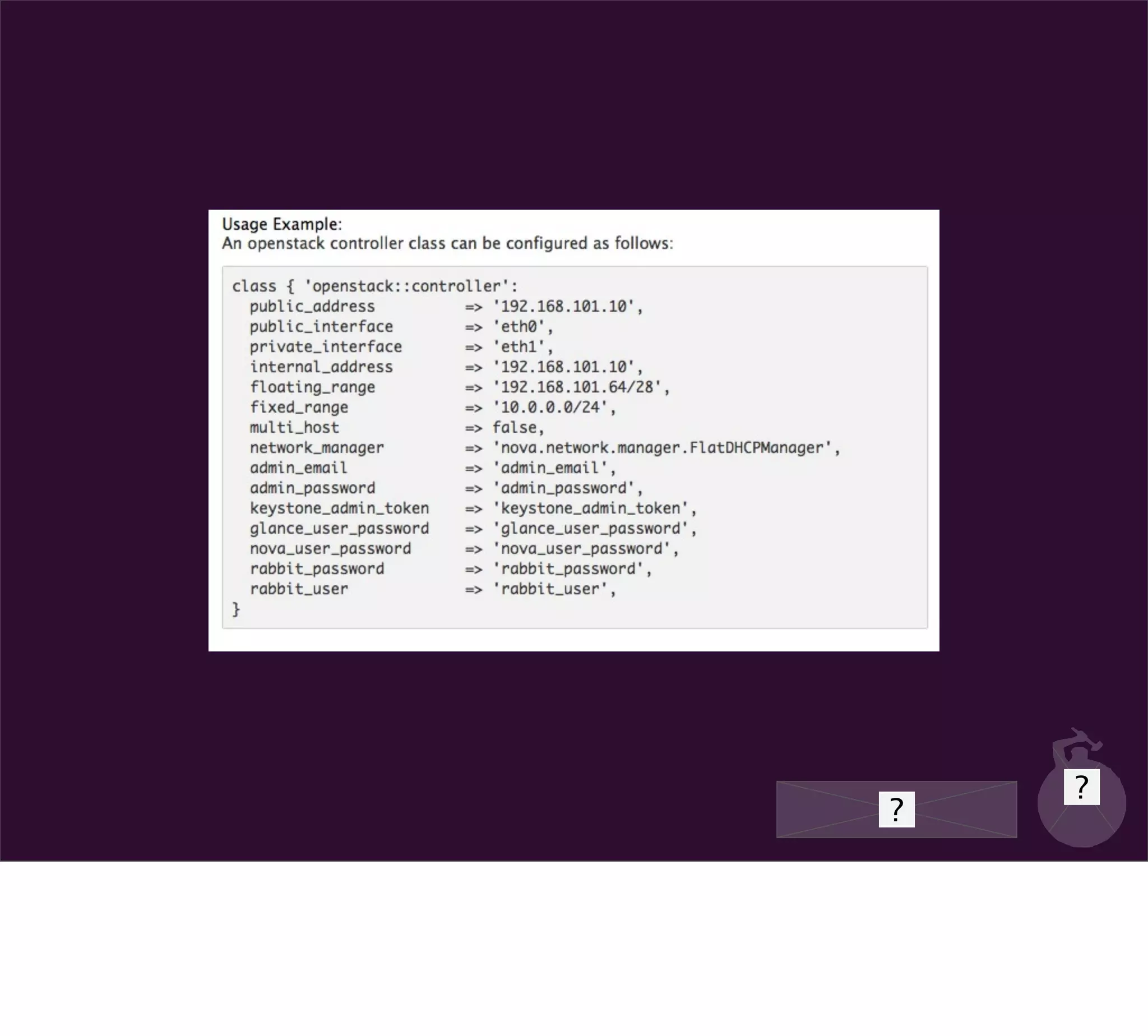The image size is (1148, 1036).
Task: Click the round purple logo placeholder
Action: (x=1081, y=825)
